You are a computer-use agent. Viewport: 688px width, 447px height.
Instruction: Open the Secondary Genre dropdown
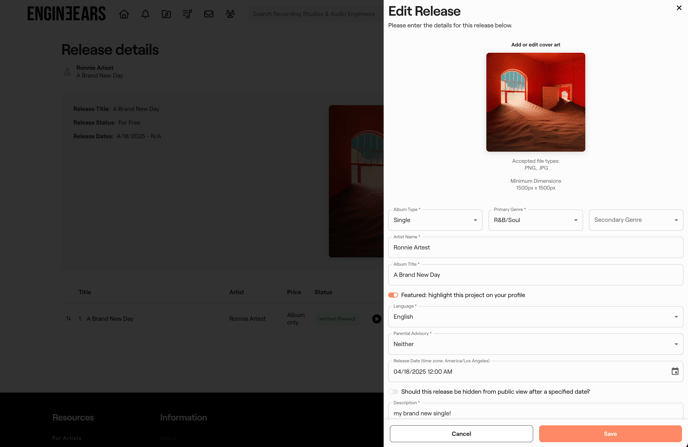(x=636, y=220)
